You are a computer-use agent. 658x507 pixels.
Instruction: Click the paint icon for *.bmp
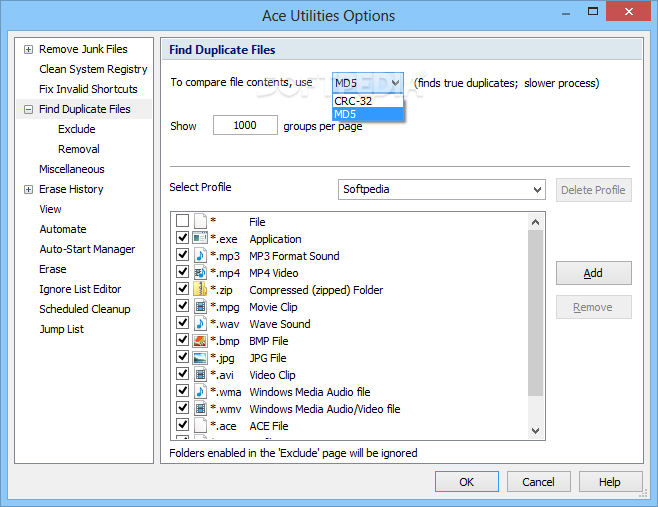(x=200, y=340)
